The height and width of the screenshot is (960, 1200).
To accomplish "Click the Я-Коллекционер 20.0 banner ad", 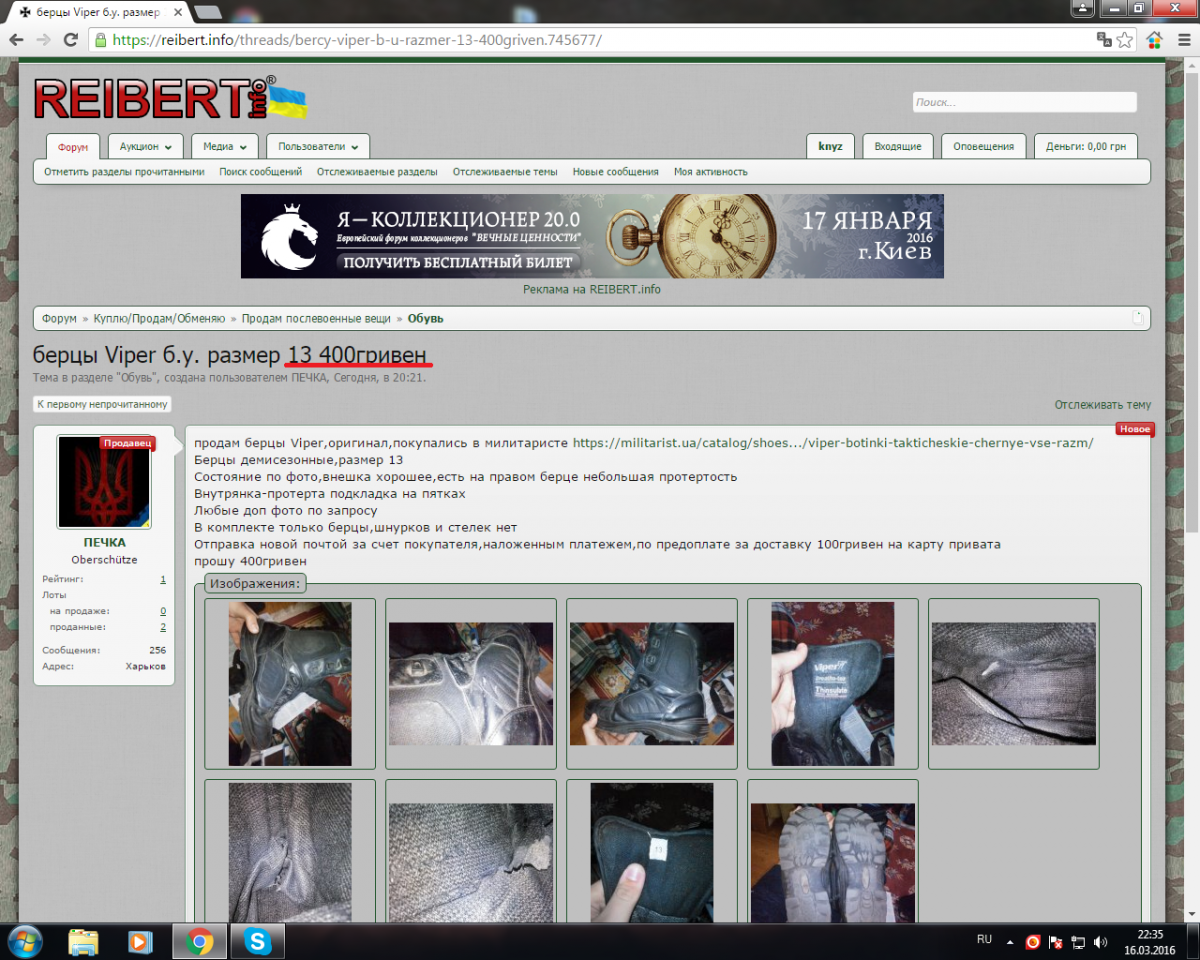I will click(x=592, y=236).
